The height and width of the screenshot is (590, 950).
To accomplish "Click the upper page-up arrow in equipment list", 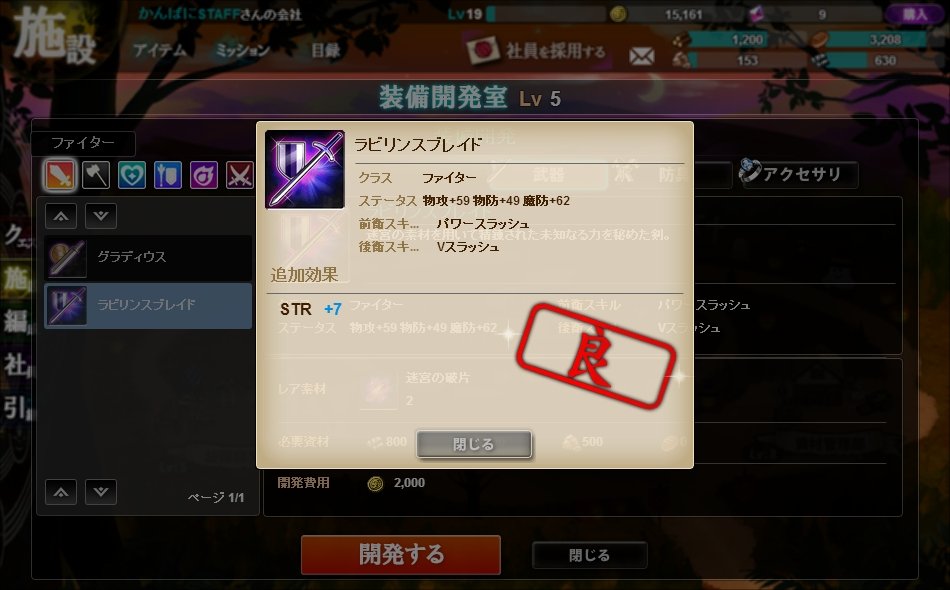I will 61,216.
